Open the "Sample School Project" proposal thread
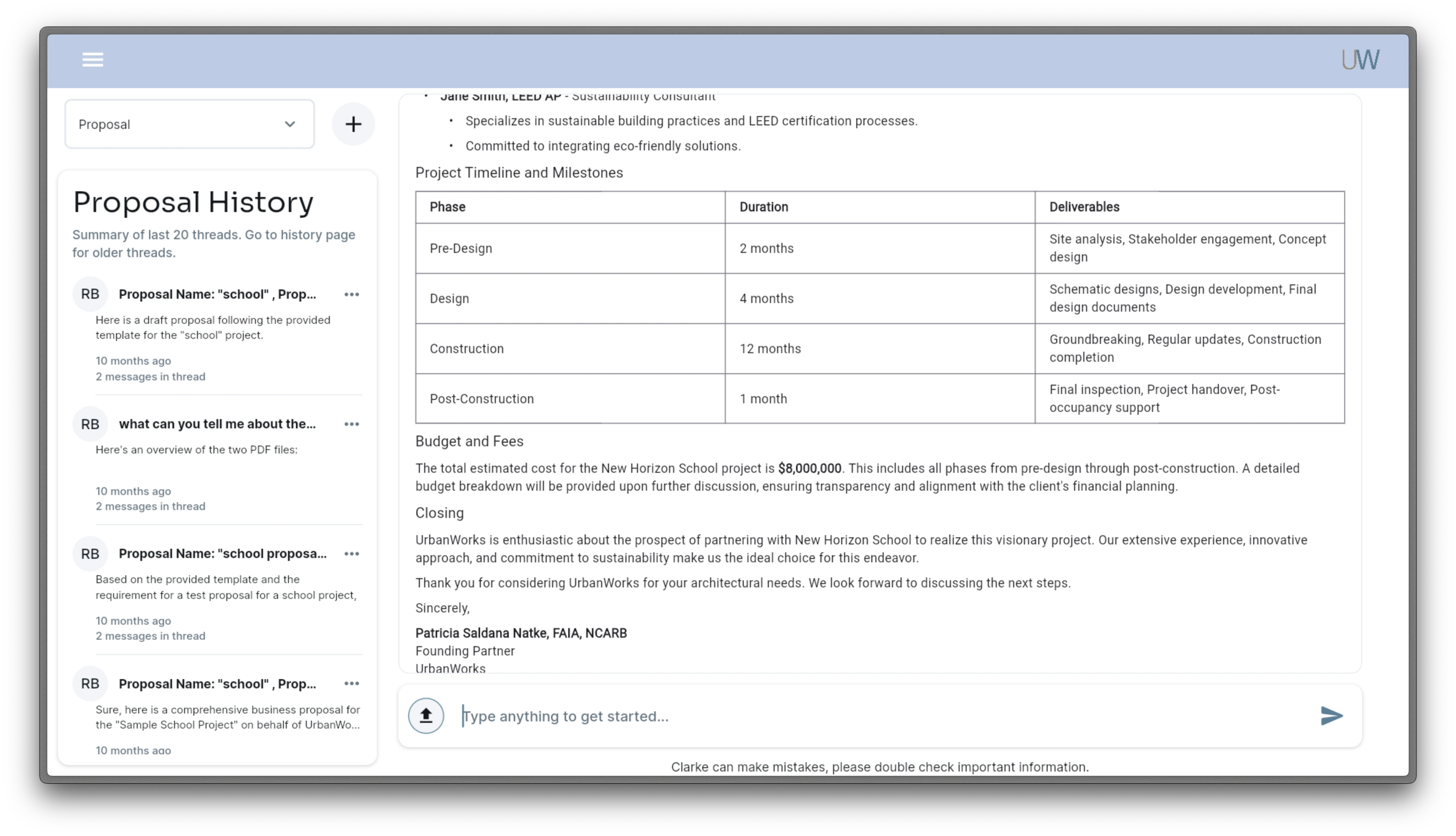1456x836 pixels. pos(217,684)
